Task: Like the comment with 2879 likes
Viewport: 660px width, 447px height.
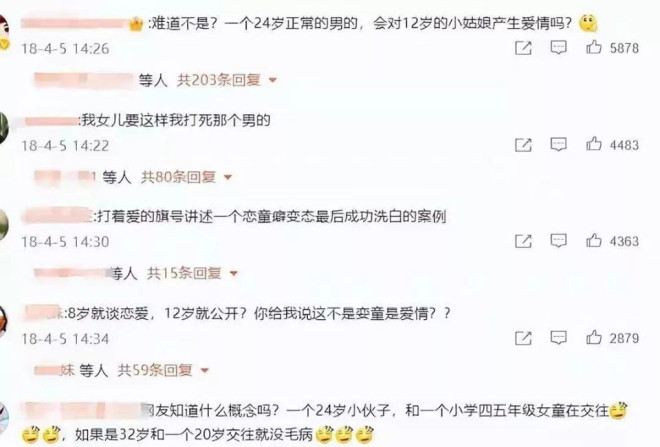Action: (593, 337)
